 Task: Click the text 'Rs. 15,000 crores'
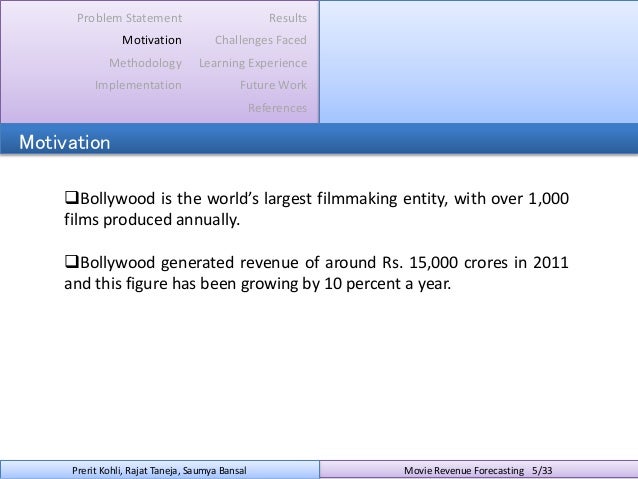click(445, 262)
